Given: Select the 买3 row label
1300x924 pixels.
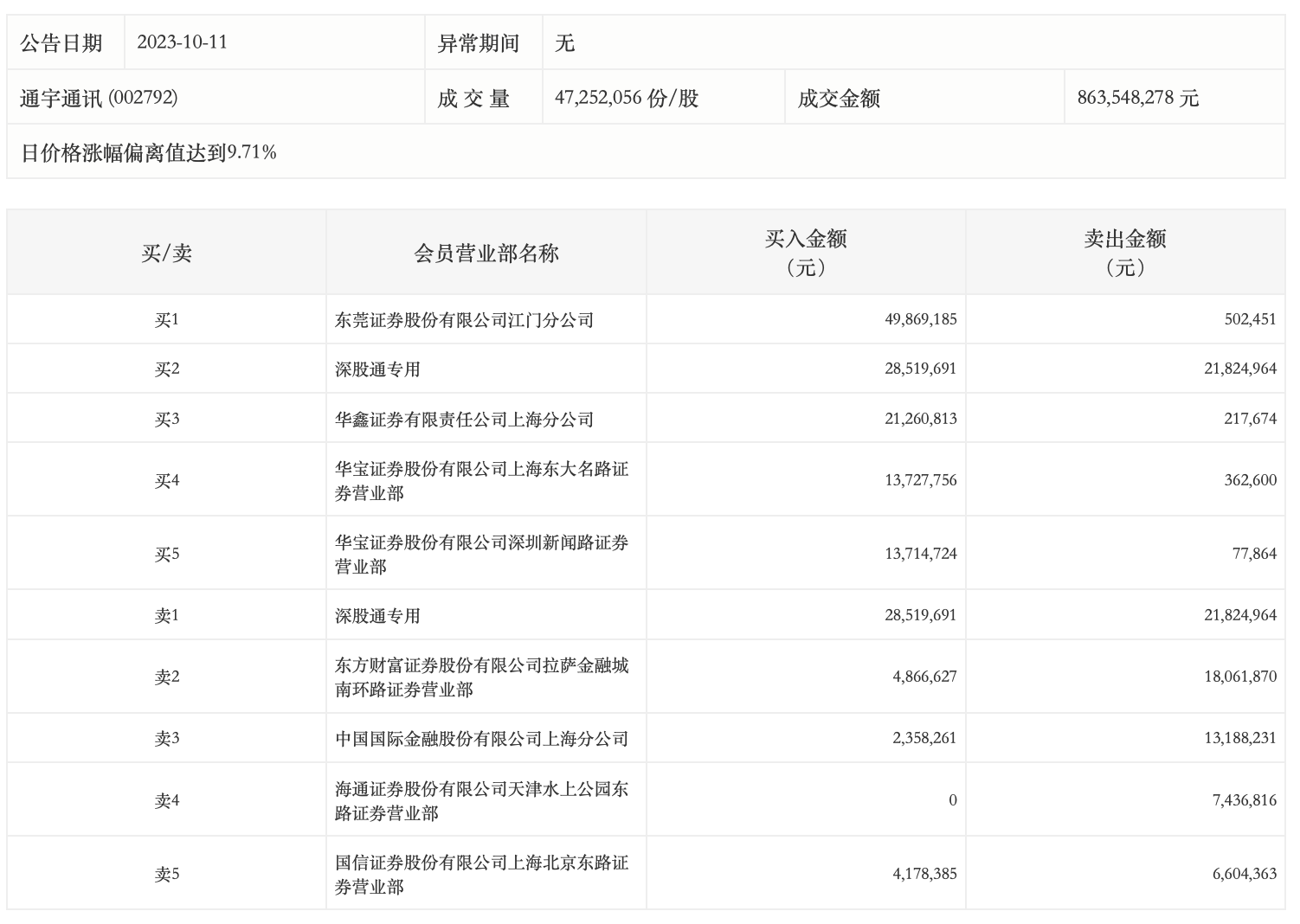Looking at the screenshot, I should [166, 419].
